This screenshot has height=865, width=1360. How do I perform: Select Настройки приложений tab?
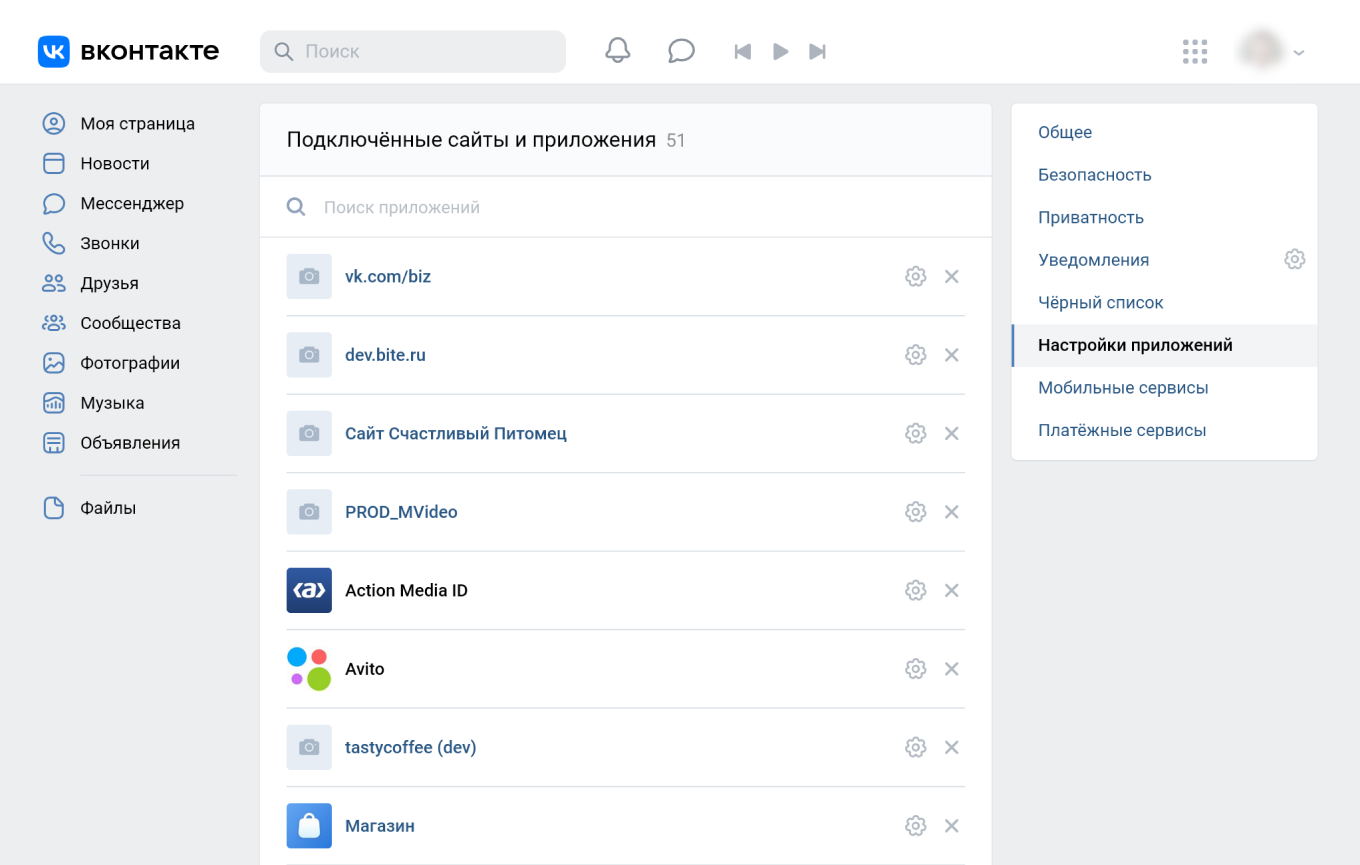click(x=1164, y=345)
